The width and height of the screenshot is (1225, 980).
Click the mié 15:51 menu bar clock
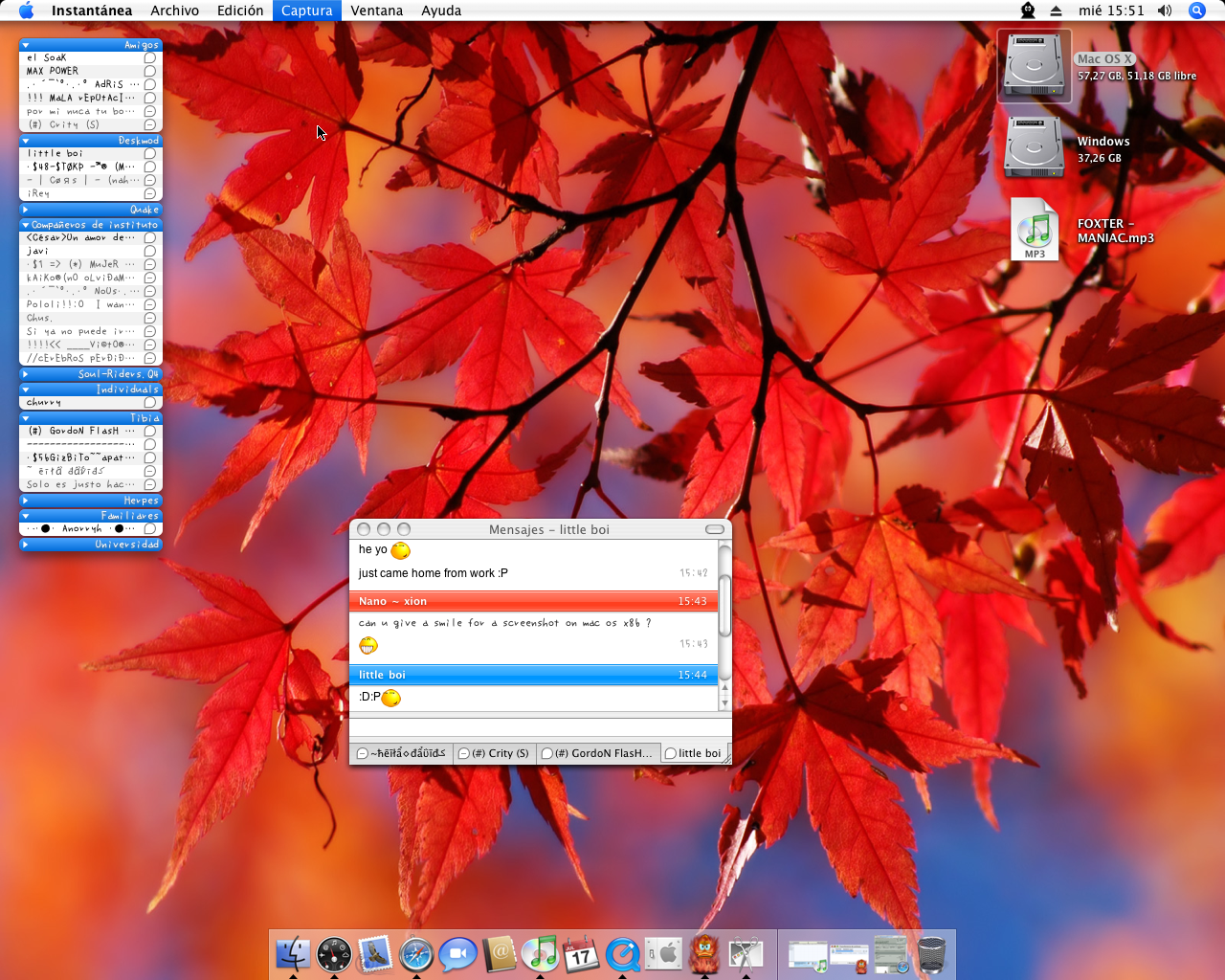coord(1111,11)
